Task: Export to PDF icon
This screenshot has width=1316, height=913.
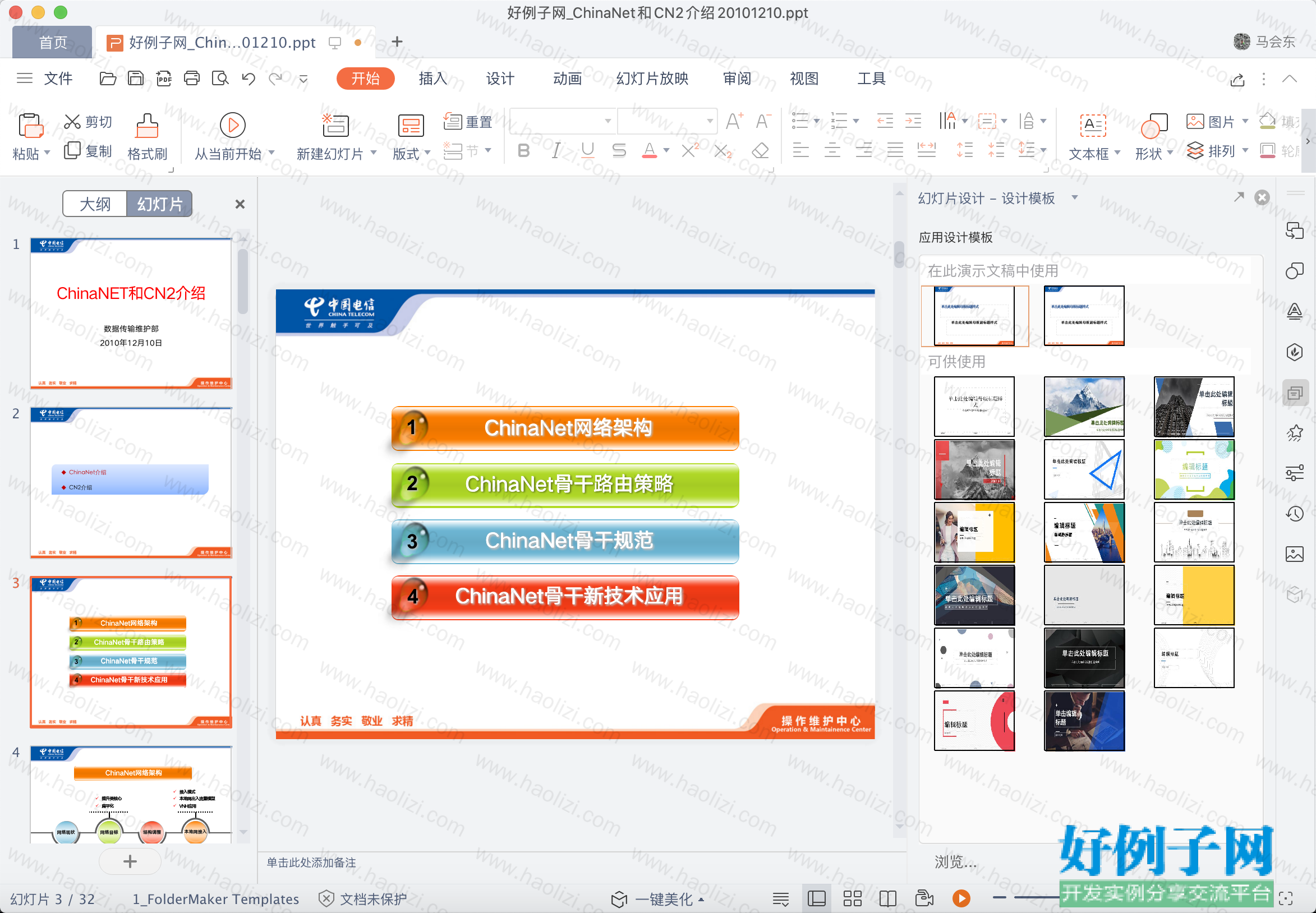Action: coord(164,79)
